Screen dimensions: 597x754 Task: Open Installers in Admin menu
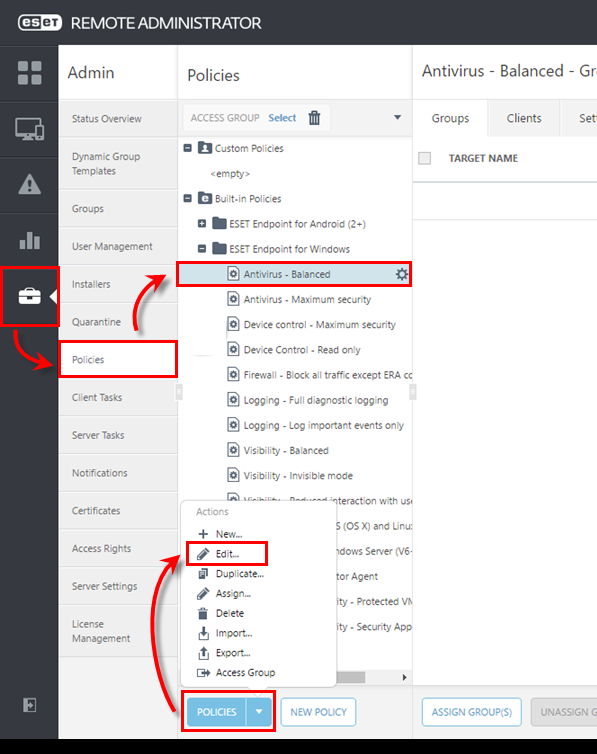(118, 284)
